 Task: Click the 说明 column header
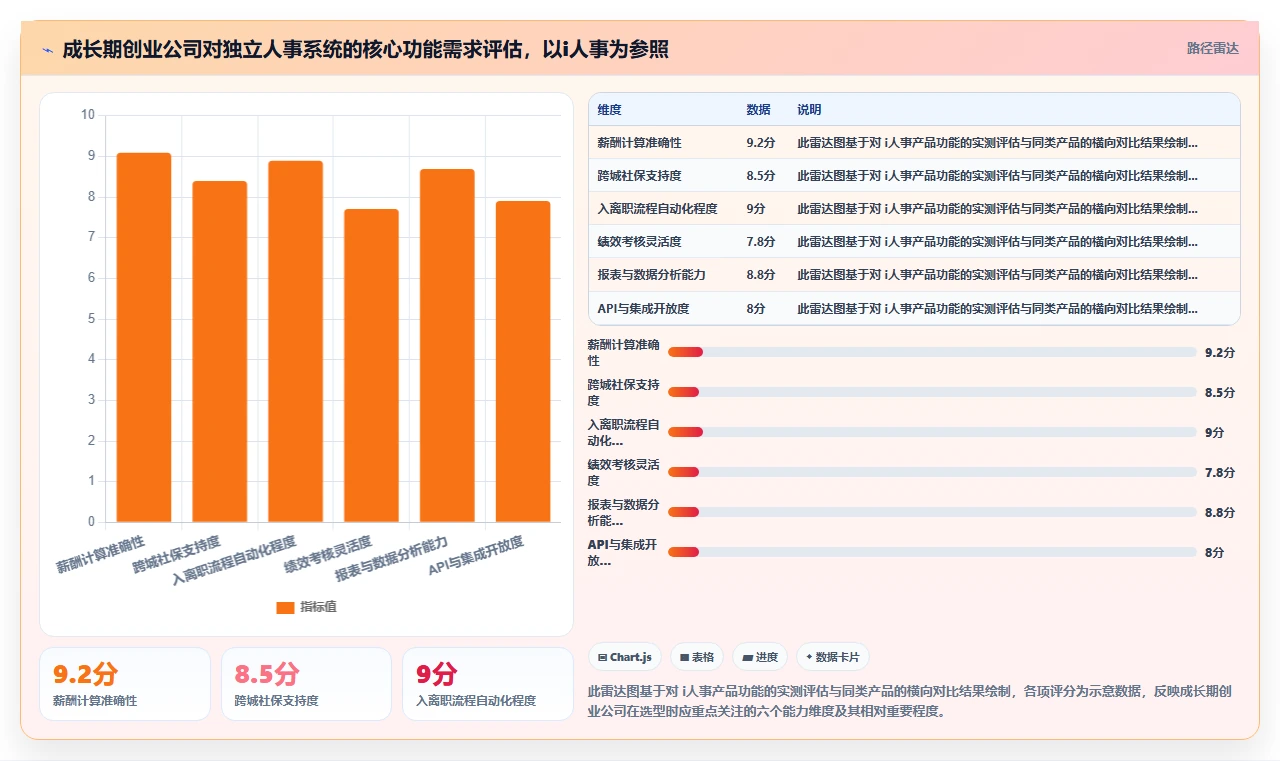tap(809, 110)
